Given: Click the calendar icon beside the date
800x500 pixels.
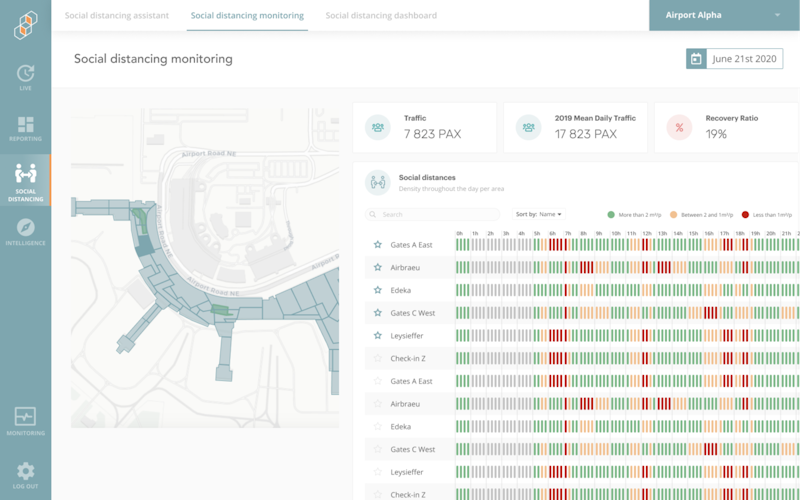Looking at the screenshot, I should coord(696,59).
